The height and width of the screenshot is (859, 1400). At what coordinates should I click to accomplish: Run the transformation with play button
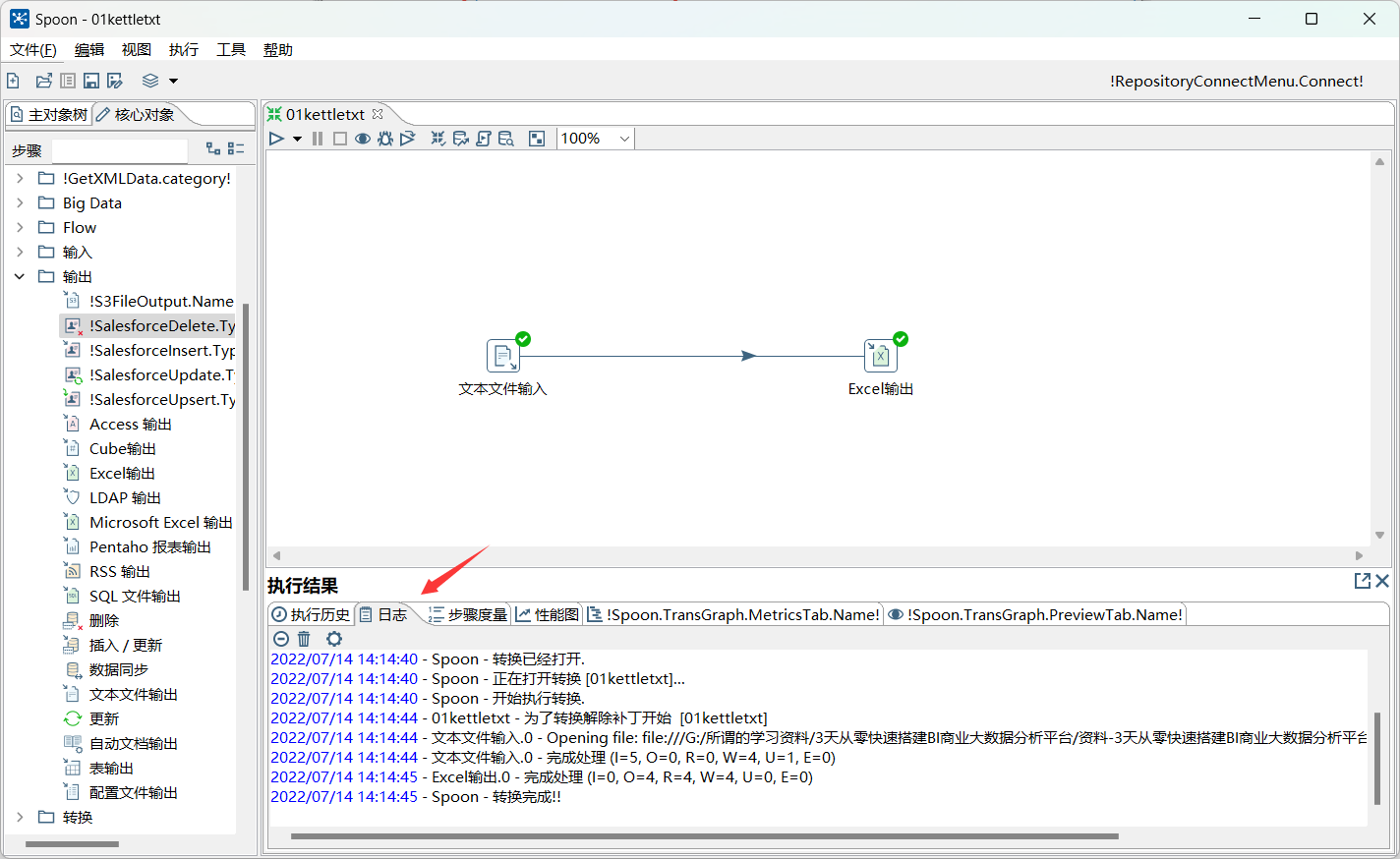[276, 139]
